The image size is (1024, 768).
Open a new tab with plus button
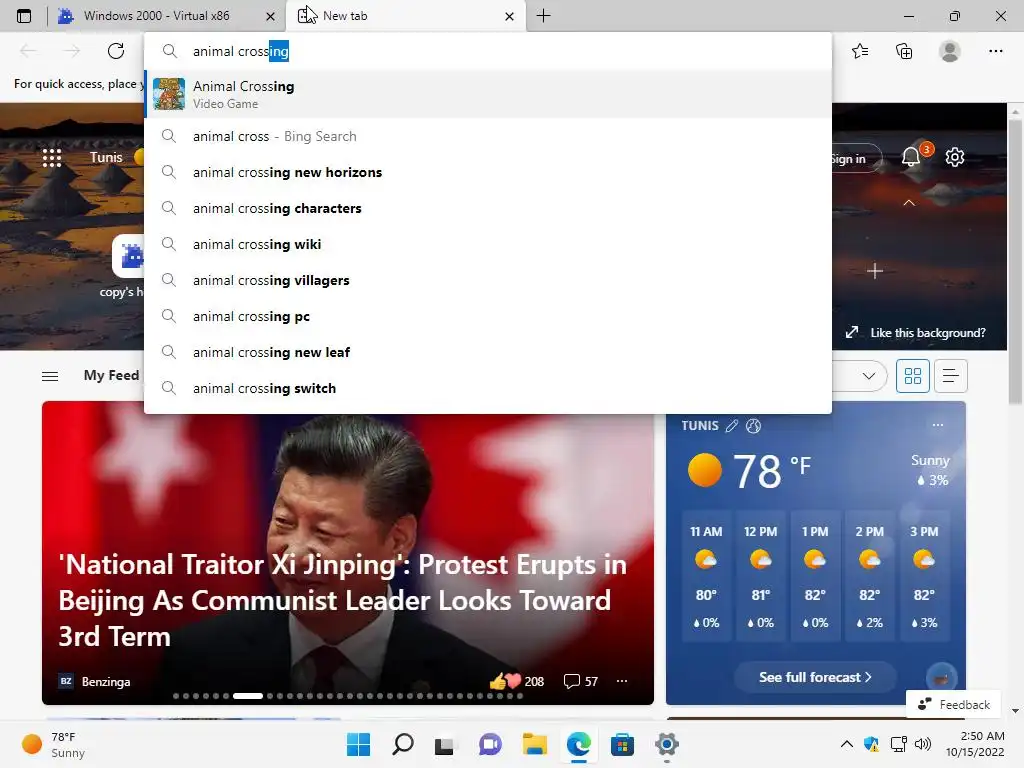click(x=543, y=16)
